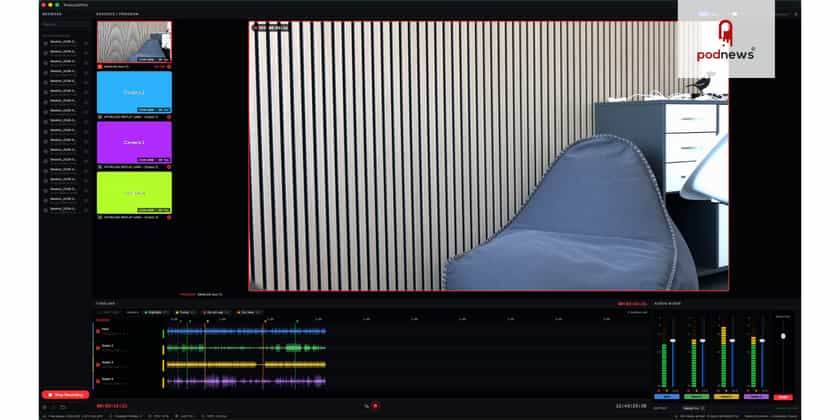This screenshot has height=420, width=840.
Task: Click the red circle icon under the blue Camera 2 thumbnail
Action: pyautogui.click(x=169, y=117)
